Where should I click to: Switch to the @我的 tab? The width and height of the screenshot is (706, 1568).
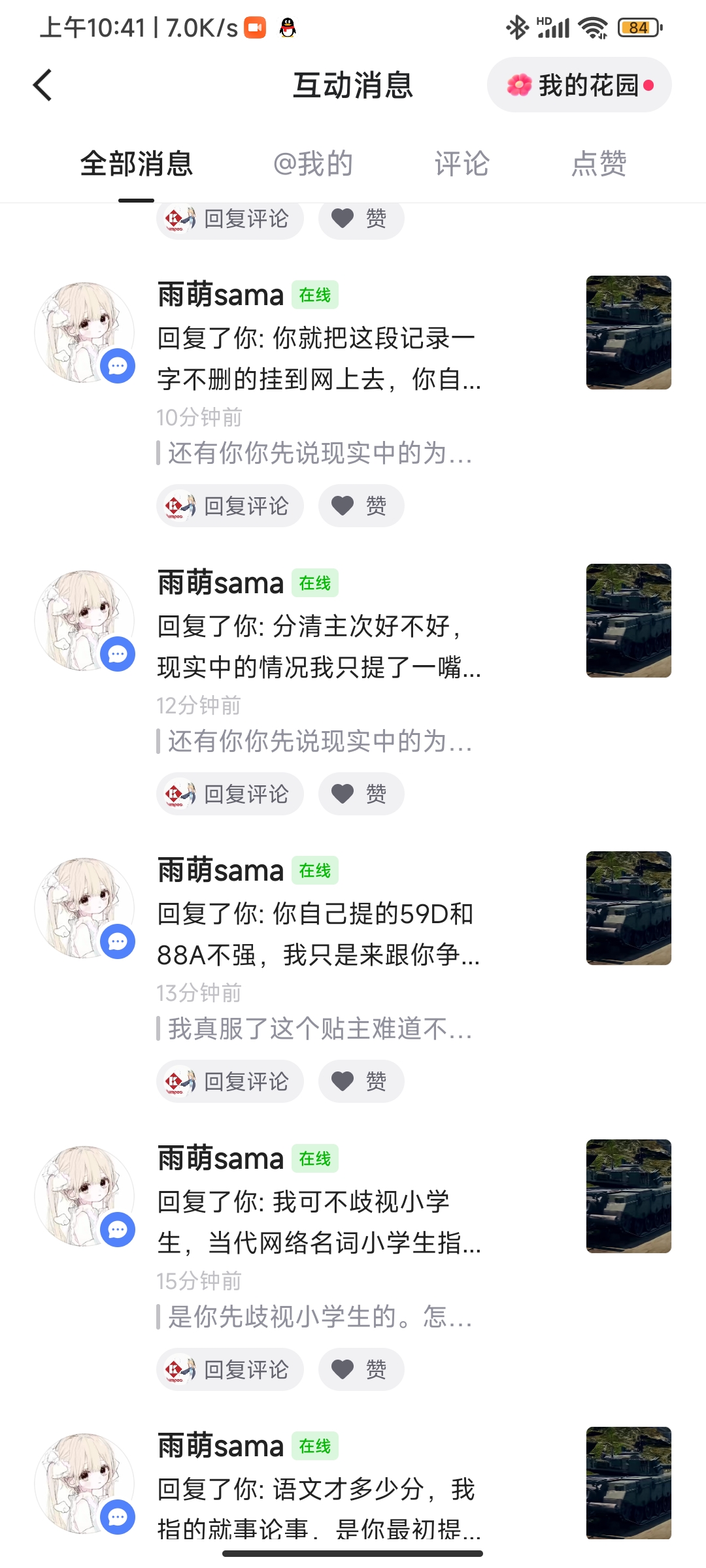(x=313, y=163)
